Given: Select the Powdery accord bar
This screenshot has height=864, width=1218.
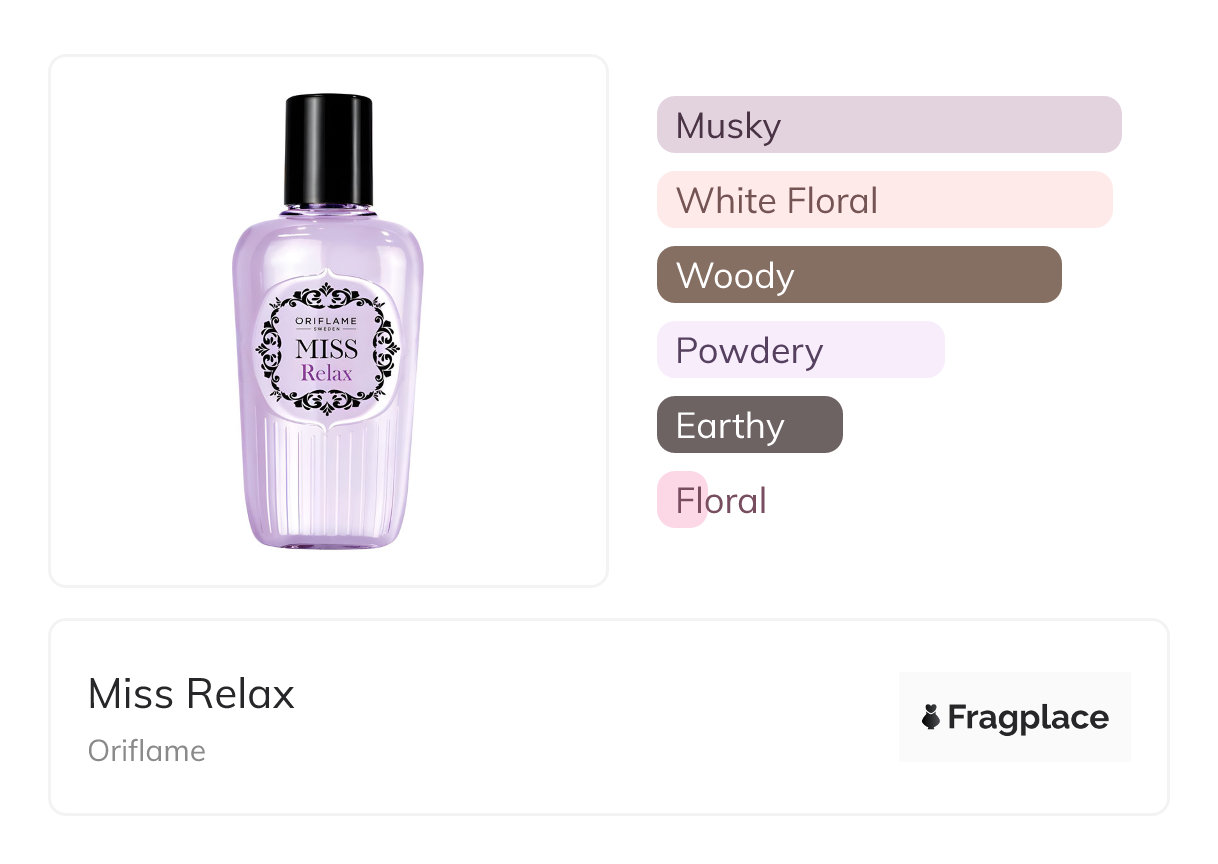Looking at the screenshot, I should (x=800, y=350).
